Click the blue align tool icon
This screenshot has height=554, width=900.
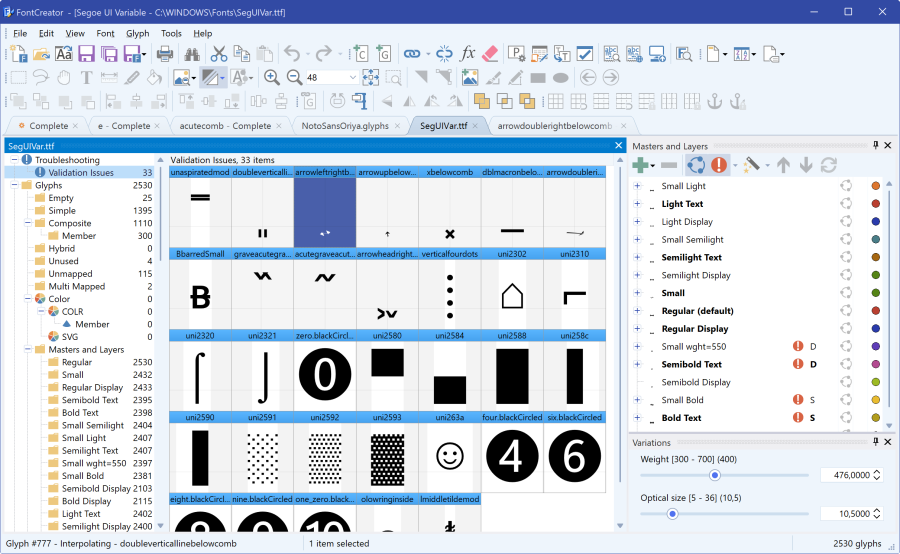360,102
